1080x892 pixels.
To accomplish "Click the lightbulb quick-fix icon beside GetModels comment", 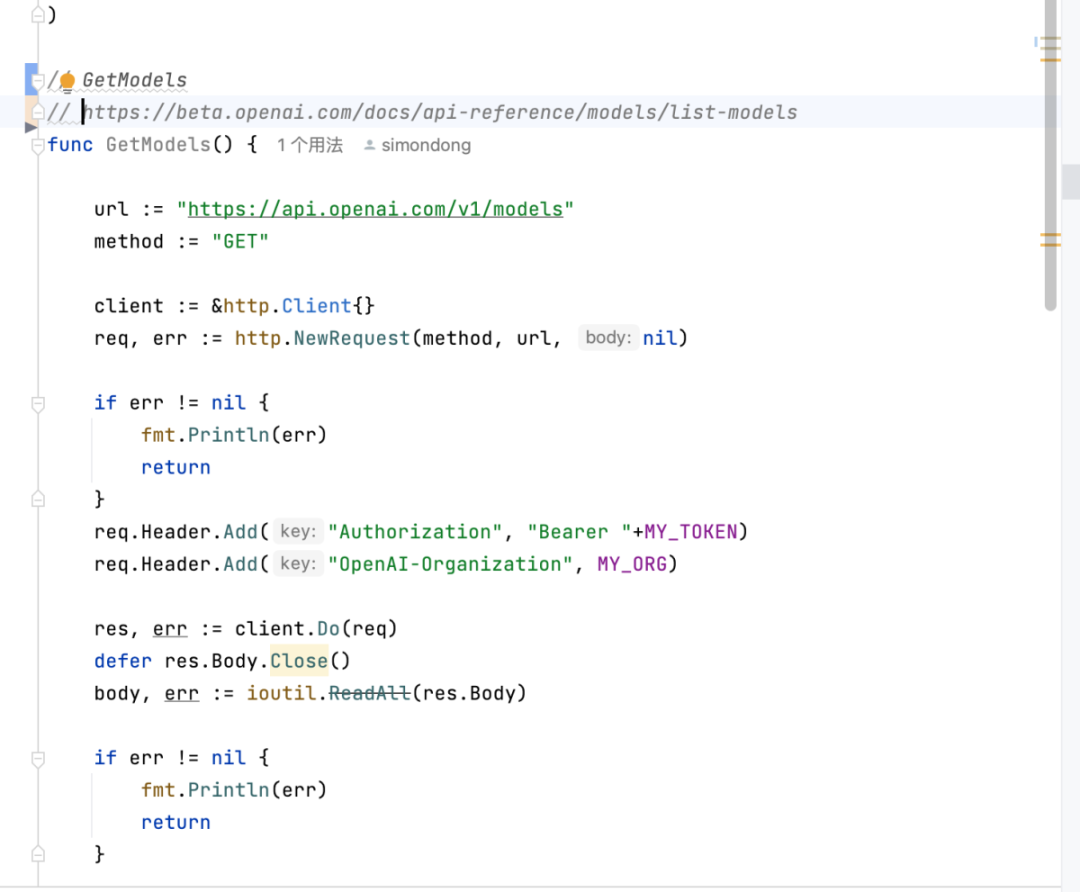I will tap(67, 81).
